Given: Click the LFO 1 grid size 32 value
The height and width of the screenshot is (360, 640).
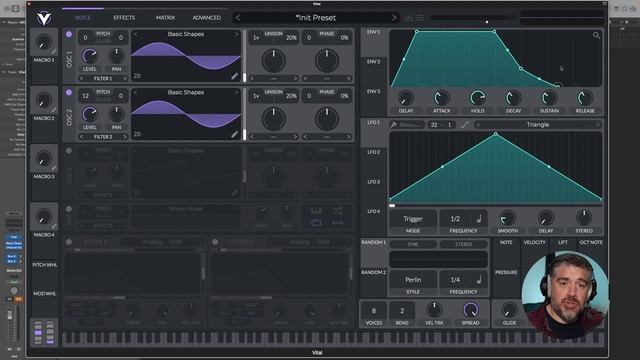Looking at the screenshot, I should pos(434,125).
